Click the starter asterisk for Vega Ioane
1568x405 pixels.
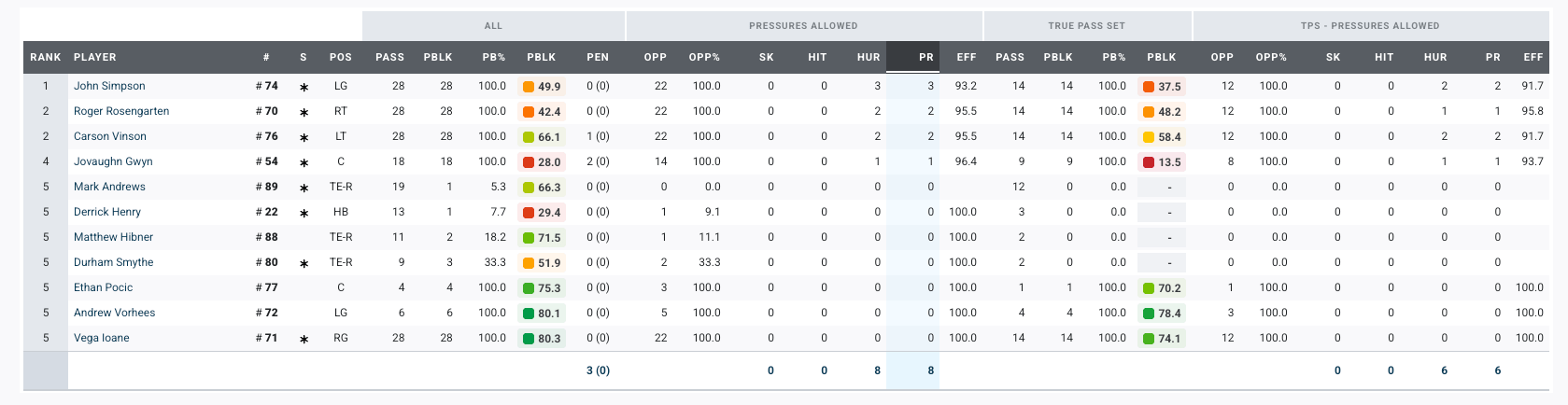click(304, 339)
